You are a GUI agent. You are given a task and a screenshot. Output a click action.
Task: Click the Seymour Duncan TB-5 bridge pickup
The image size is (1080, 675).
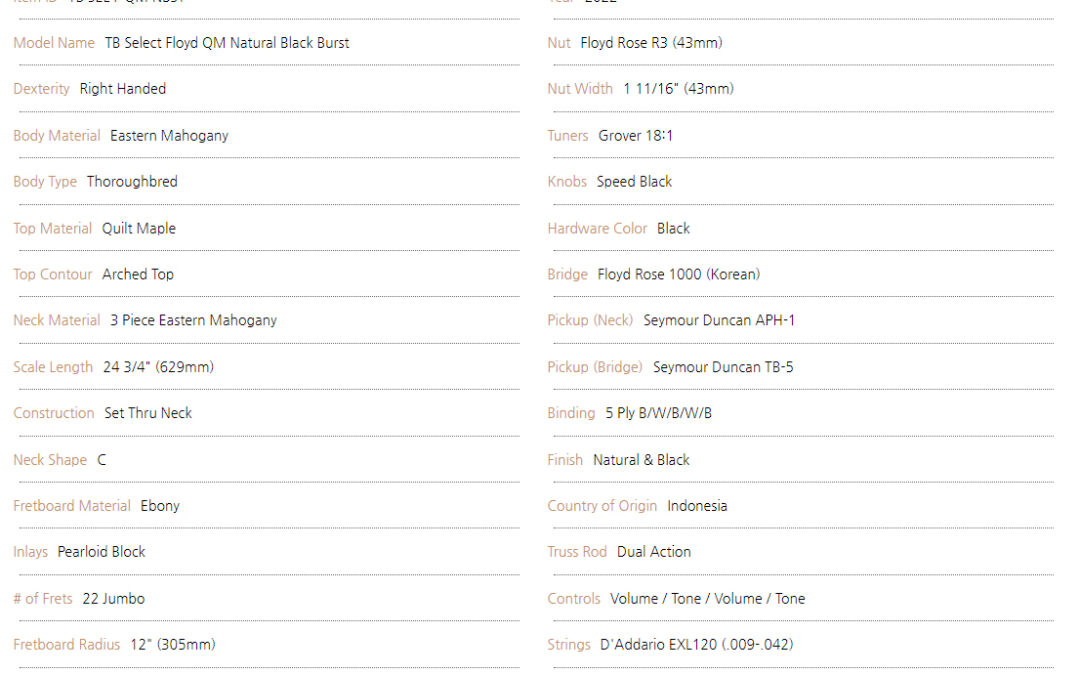pyautogui.click(x=723, y=367)
